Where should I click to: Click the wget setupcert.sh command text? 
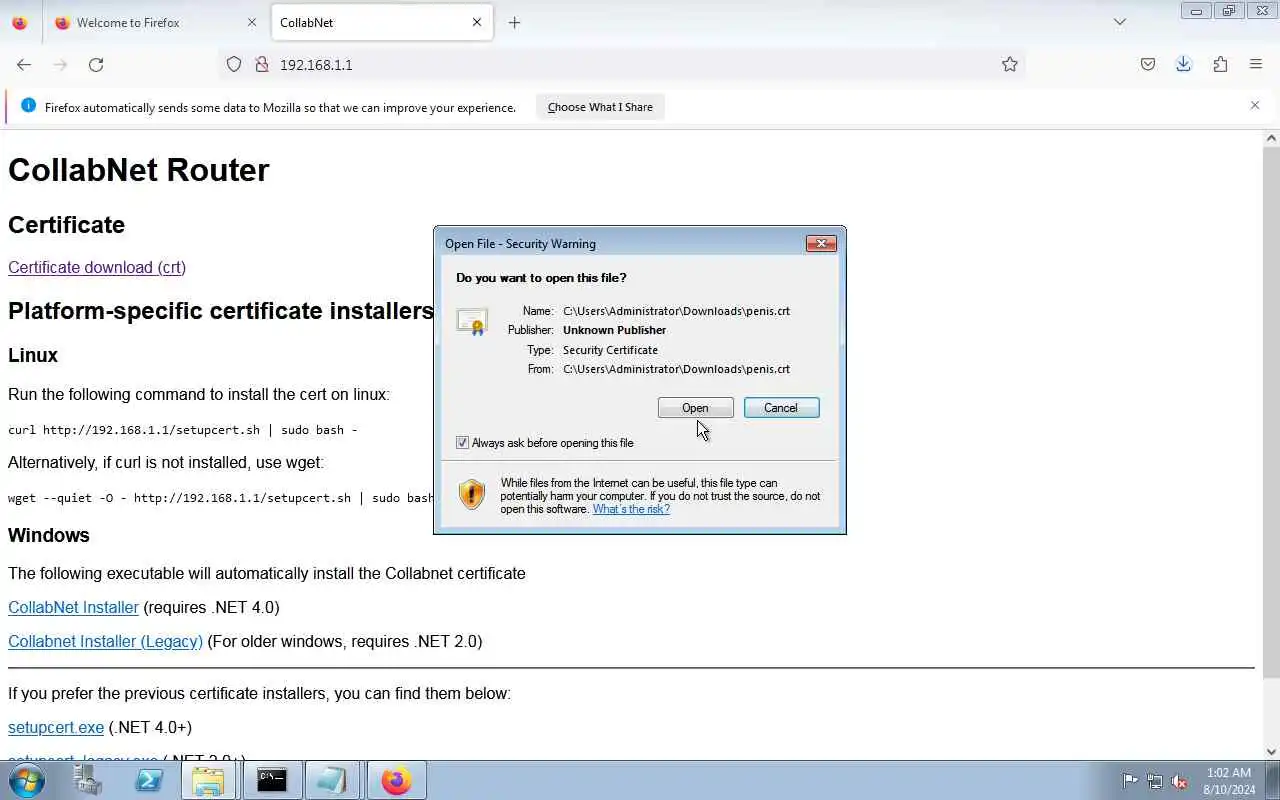point(221,498)
